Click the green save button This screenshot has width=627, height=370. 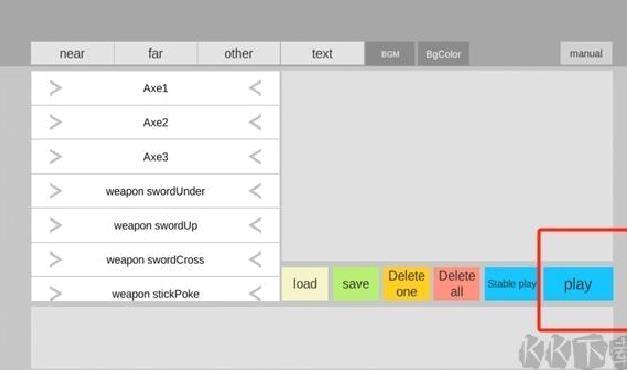pos(355,284)
